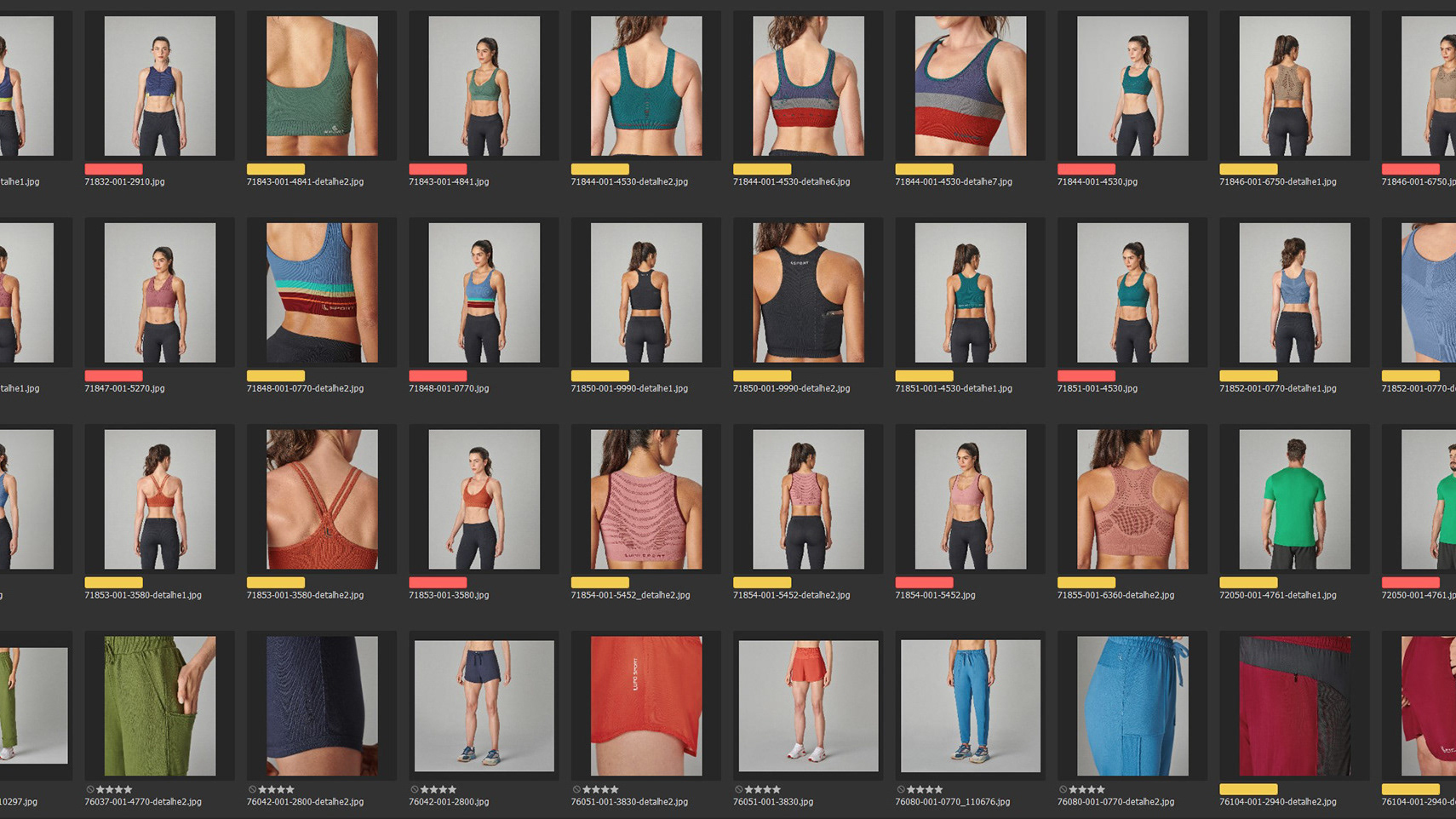The image size is (1456, 819).
Task: Click filename 71852-001-0770-detalhe1.jpg
Action: 1277,388
